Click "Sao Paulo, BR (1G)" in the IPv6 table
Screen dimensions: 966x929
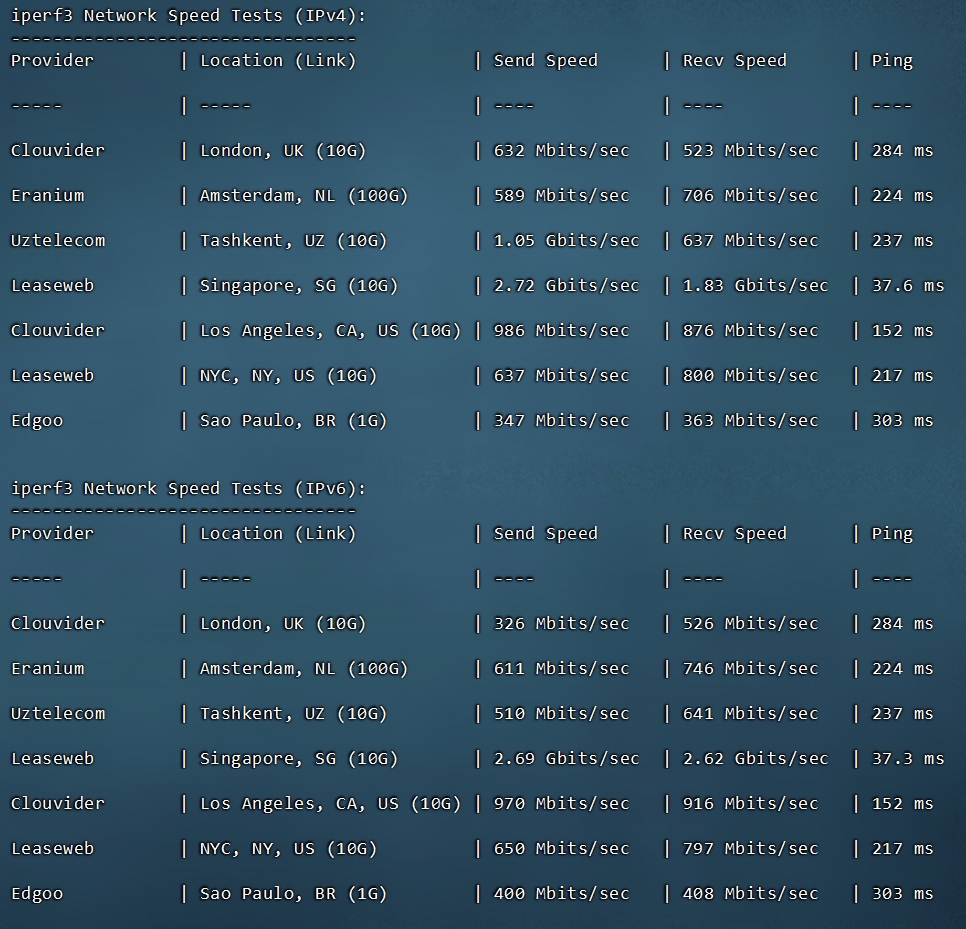293,894
